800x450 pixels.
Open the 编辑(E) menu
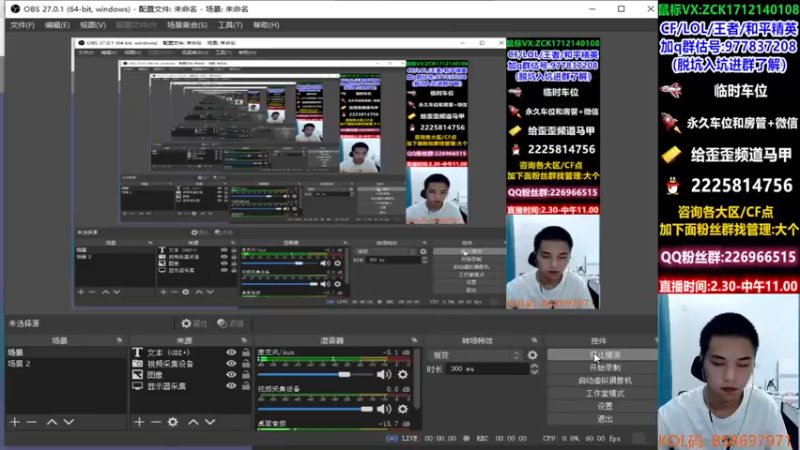[57, 25]
